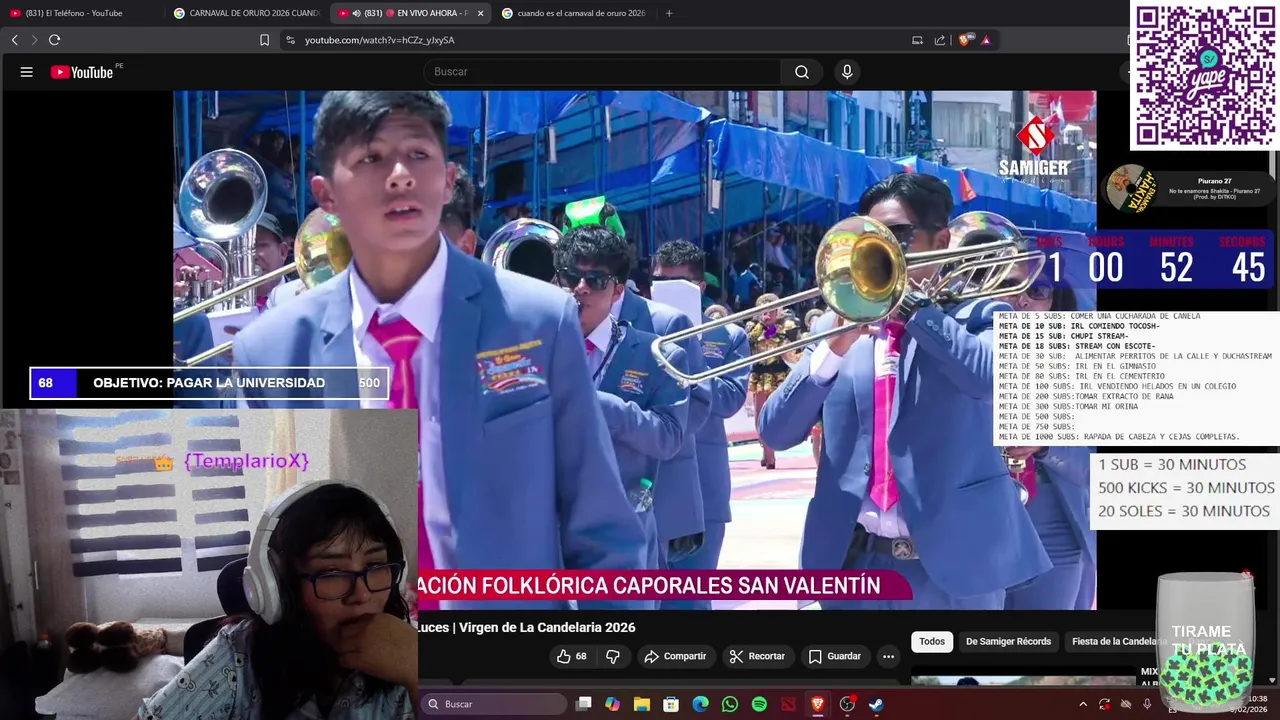Open OBS Studio from the taskbar
Viewport: 1280px width, 720px height.
coord(847,704)
